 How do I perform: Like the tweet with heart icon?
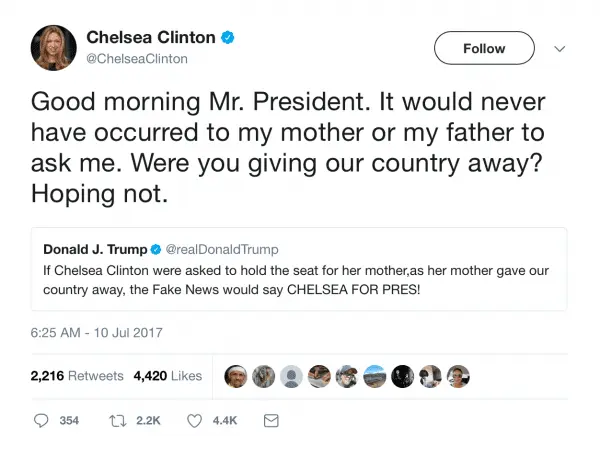click(194, 421)
